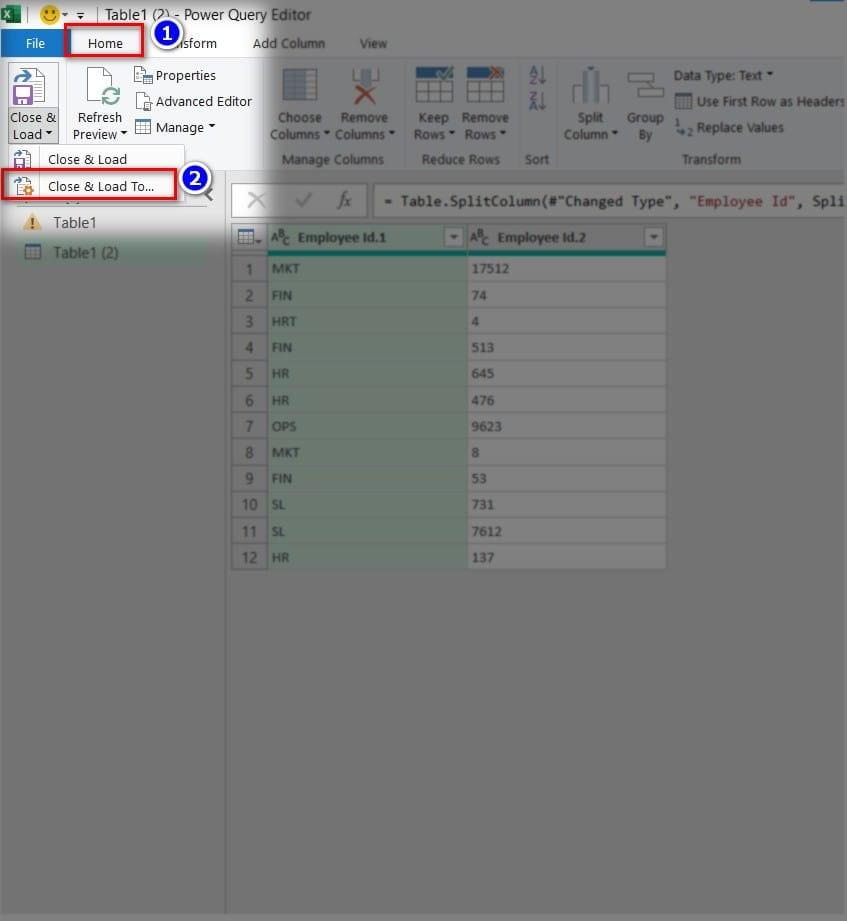This screenshot has height=921, width=847.
Task: Switch to the Add Column tab
Action: coord(288,43)
